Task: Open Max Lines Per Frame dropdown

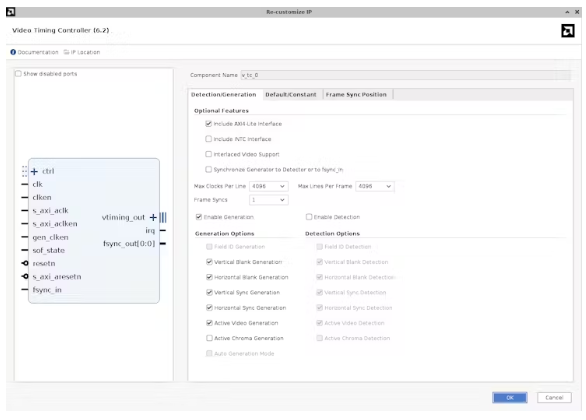Action: click(x=375, y=186)
